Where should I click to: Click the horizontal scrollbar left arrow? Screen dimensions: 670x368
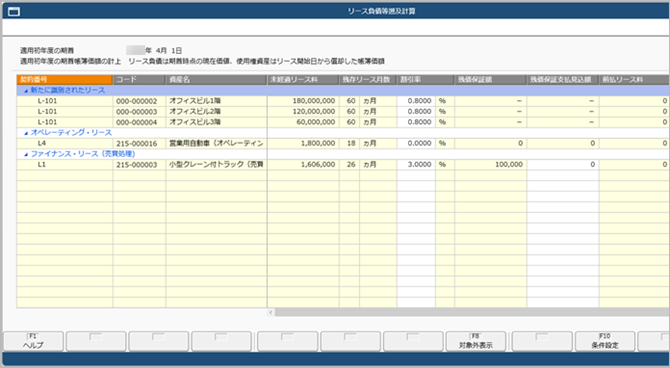point(271,313)
